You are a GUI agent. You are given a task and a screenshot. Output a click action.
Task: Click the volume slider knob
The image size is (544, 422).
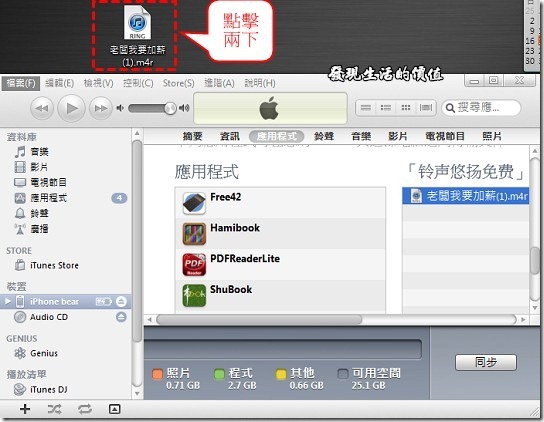point(170,108)
